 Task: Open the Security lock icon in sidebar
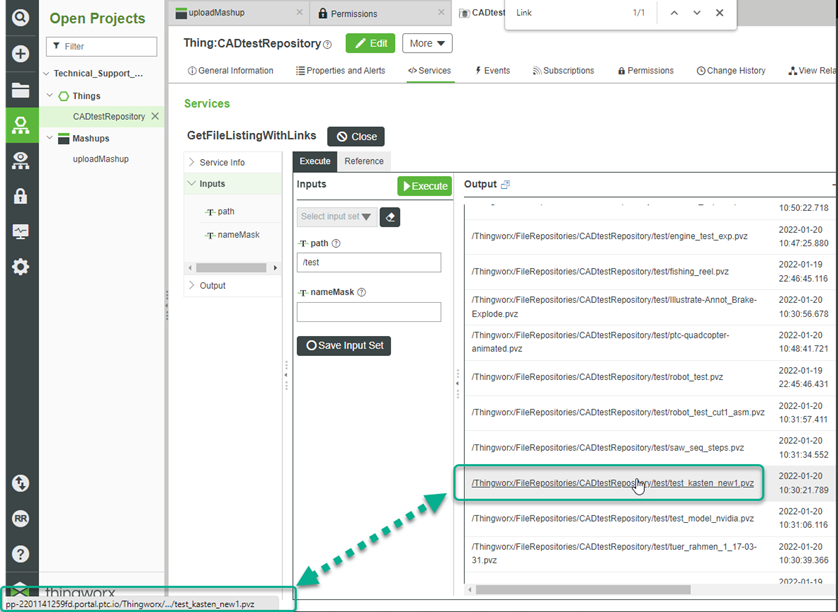pos(20,196)
